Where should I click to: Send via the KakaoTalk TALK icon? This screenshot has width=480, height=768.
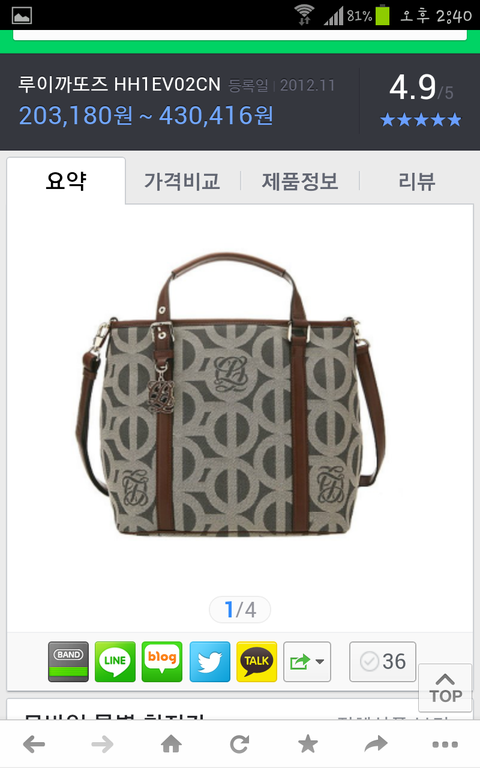pyautogui.click(x=257, y=661)
